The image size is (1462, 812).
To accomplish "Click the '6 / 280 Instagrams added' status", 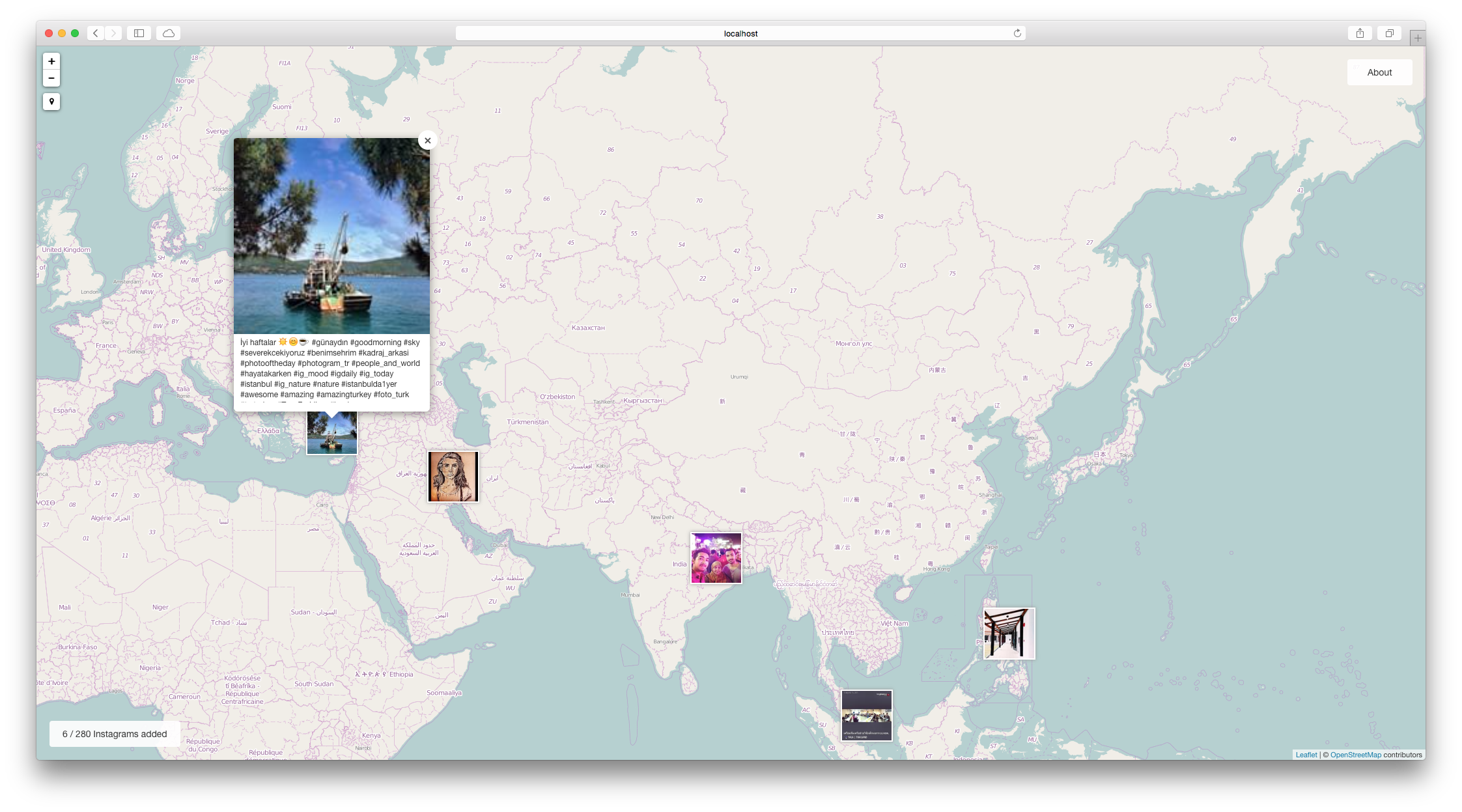I will pos(115,734).
